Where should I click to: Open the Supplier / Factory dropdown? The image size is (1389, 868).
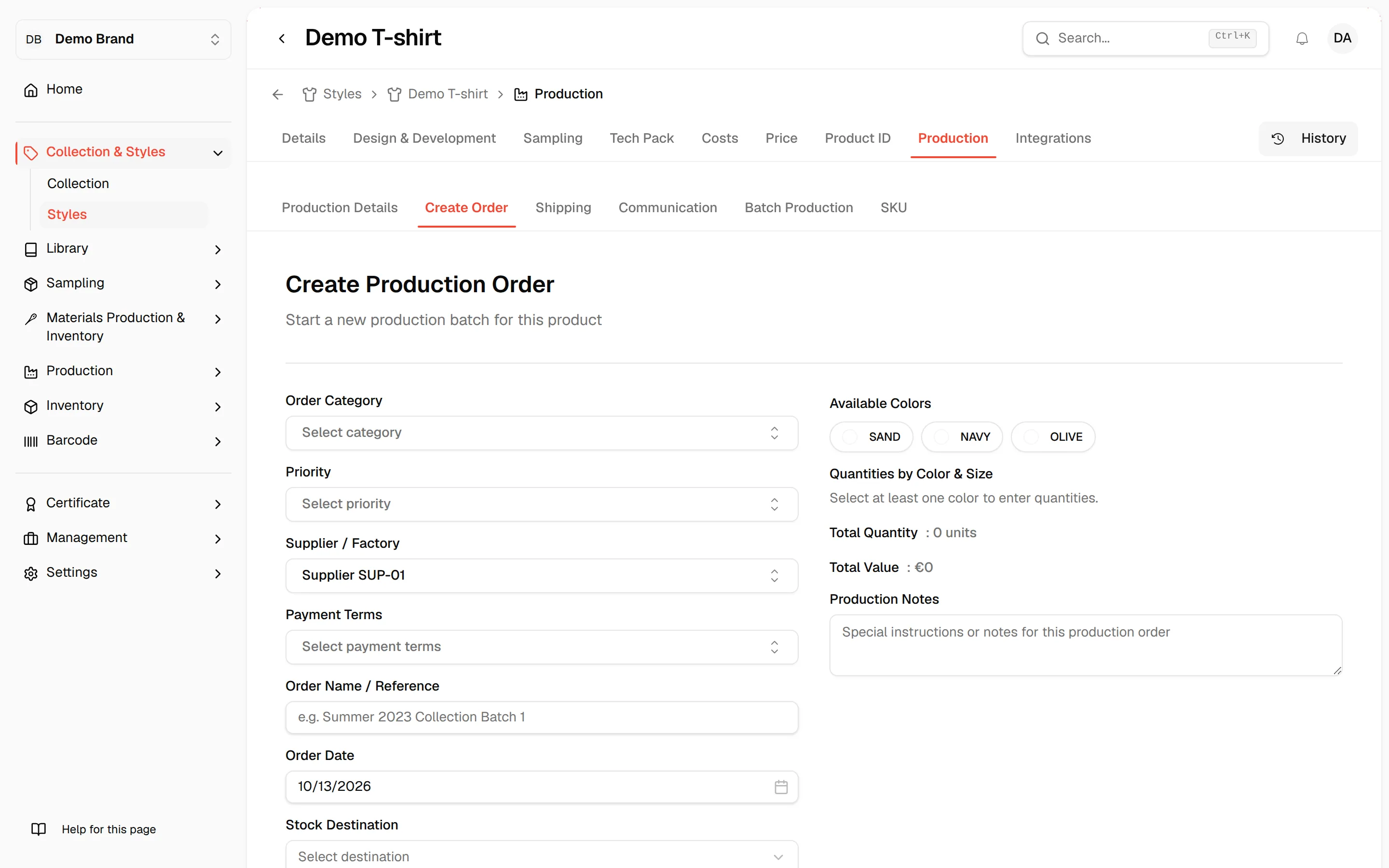541,575
